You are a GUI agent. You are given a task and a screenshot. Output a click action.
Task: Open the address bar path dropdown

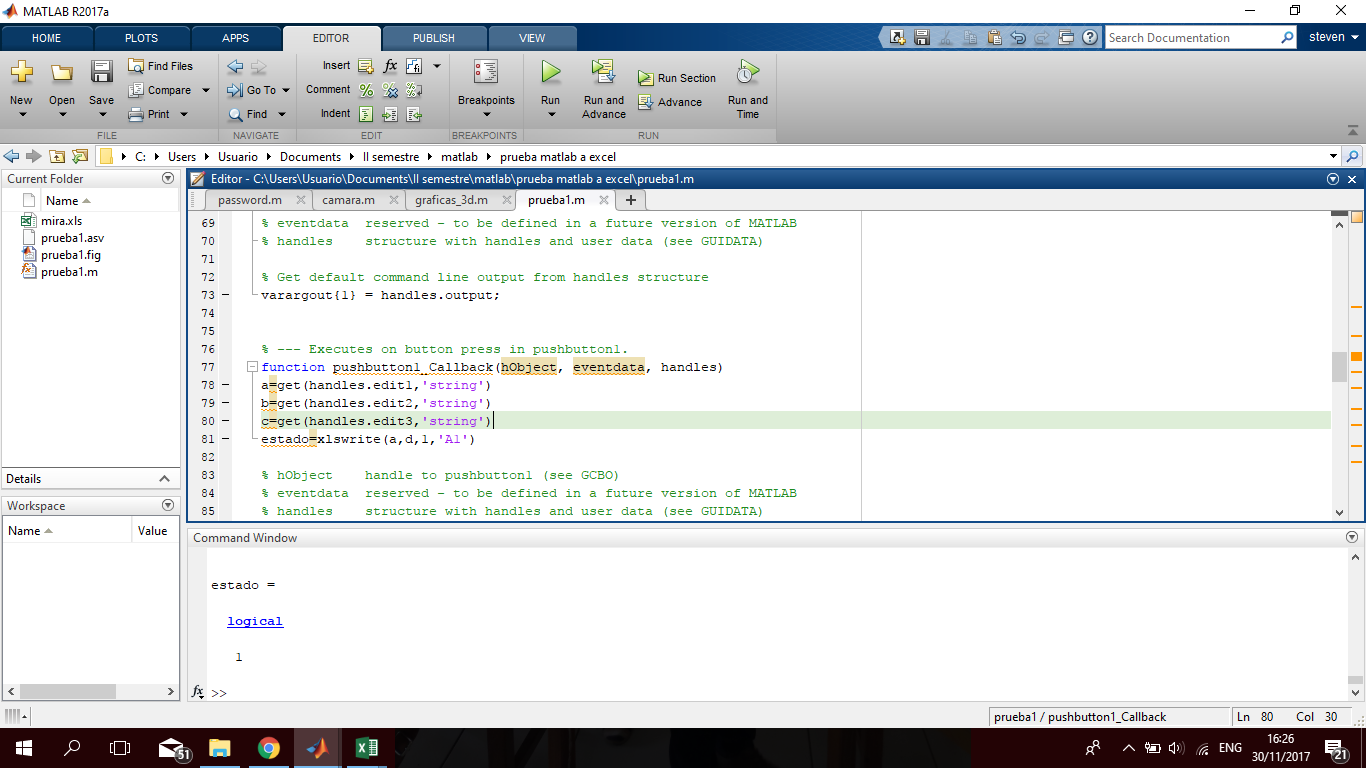[x=1333, y=156]
